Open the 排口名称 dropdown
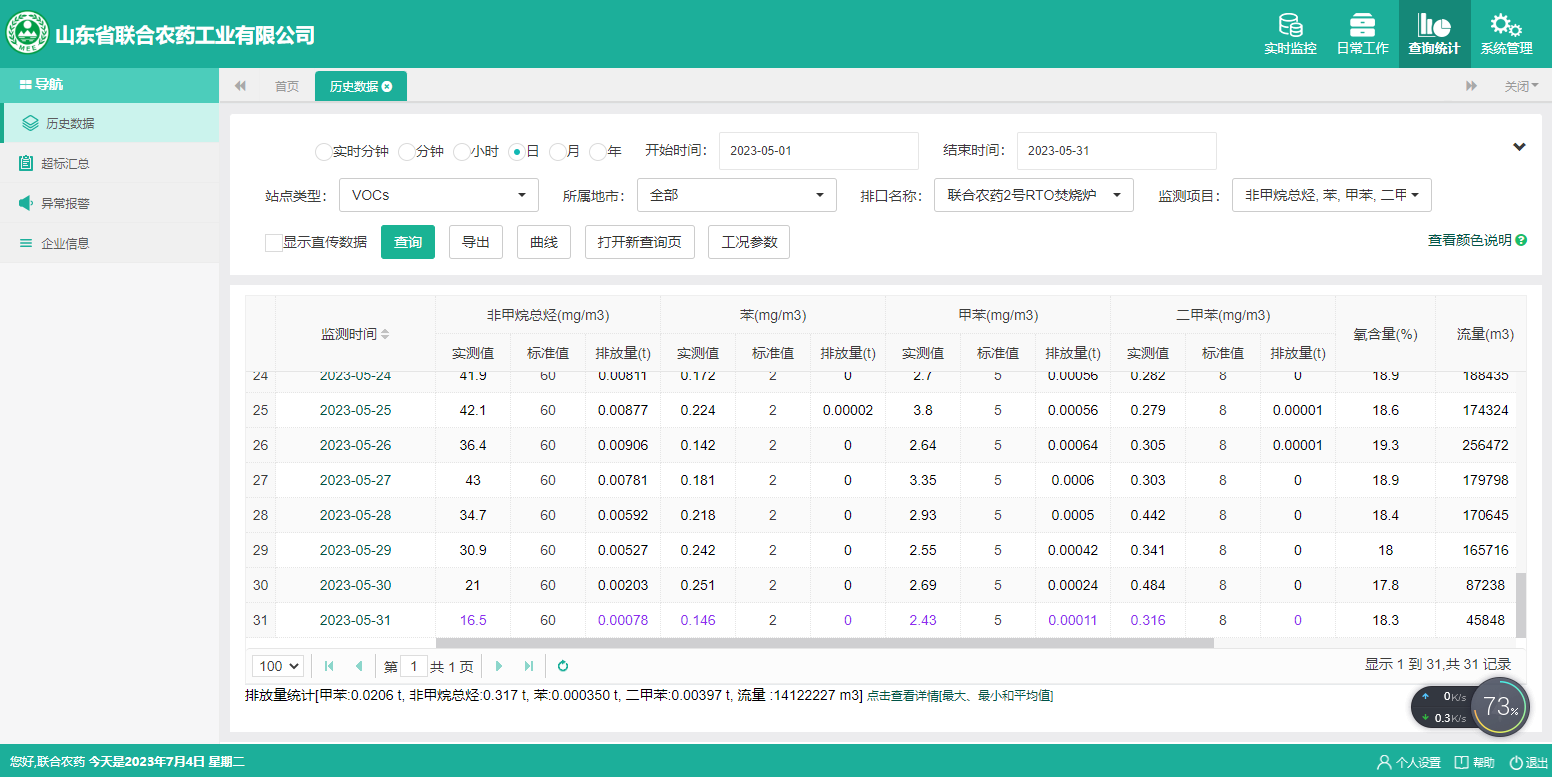 1034,195
